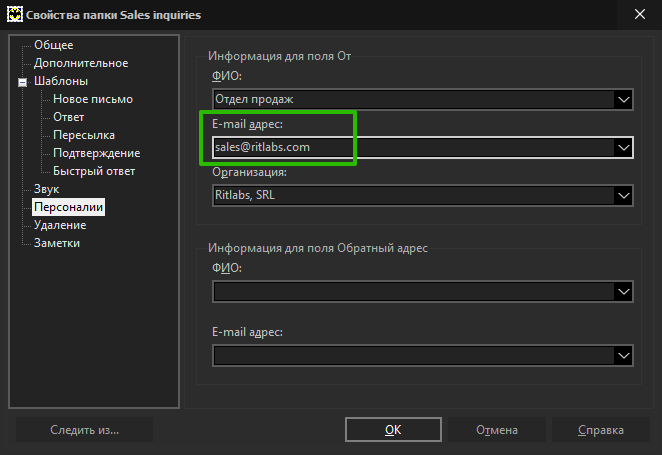Click The Bat! icon in title bar
Viewport: 662px width, 455px height.
point(15,15)
